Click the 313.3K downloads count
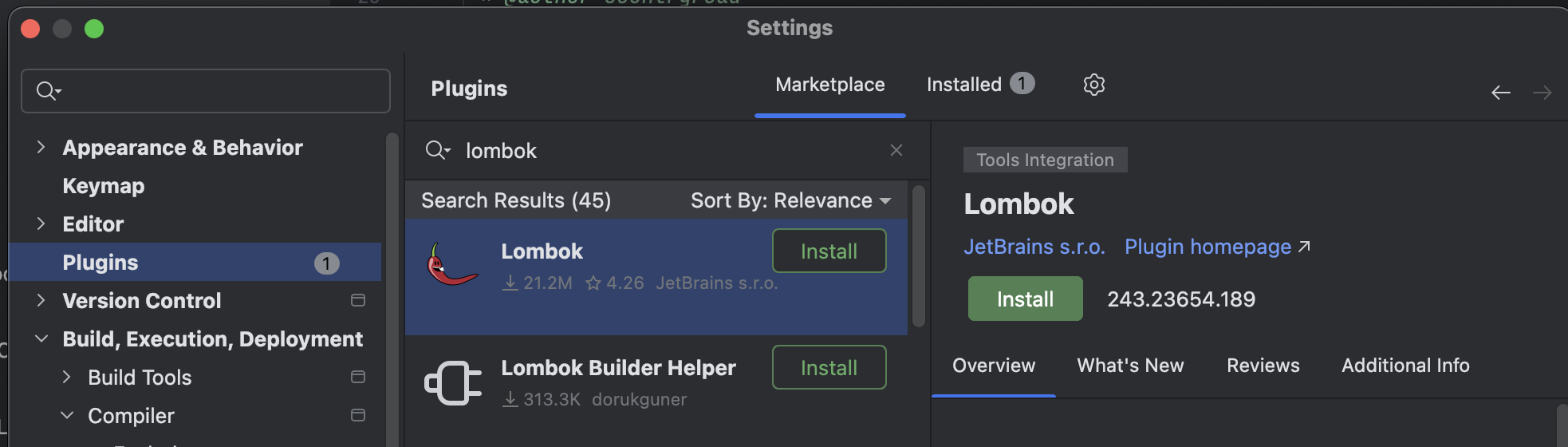The image size is (1568, 447). (x=542, y=399)
